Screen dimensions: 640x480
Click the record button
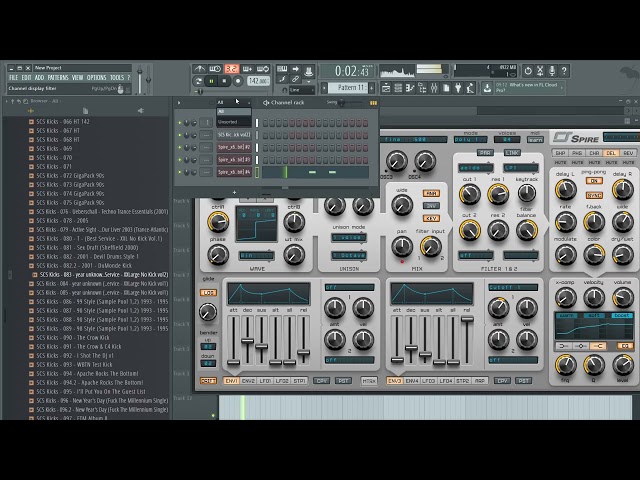coord(238,81)
